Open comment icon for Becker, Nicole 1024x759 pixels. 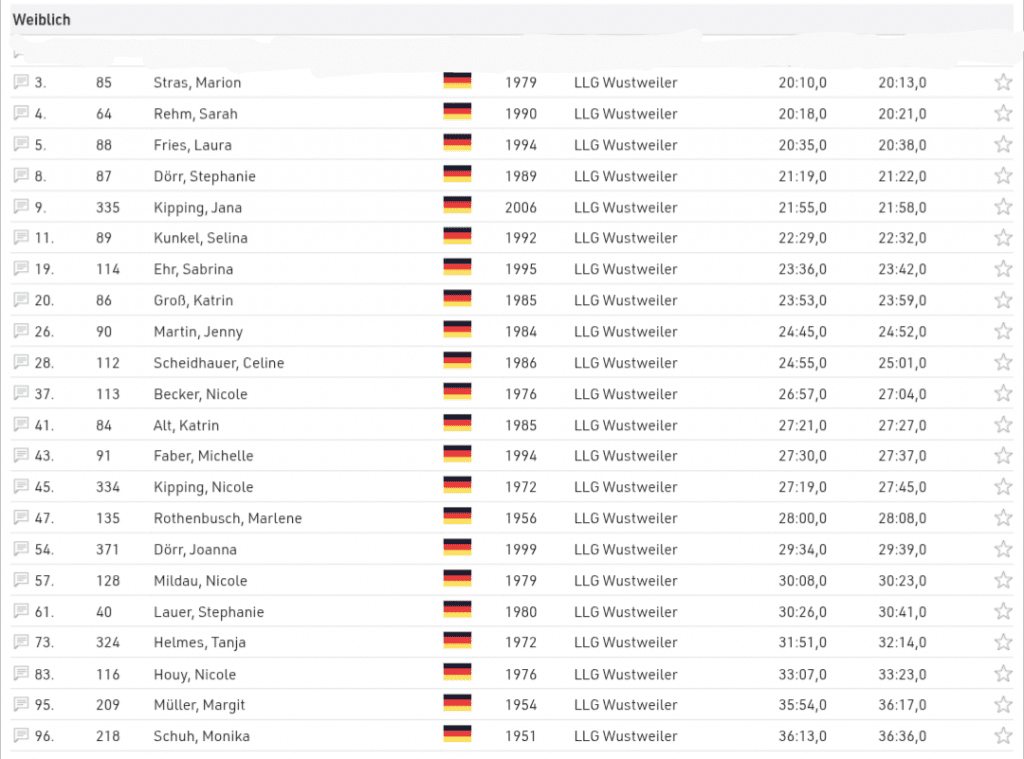[x=21, y=394]
